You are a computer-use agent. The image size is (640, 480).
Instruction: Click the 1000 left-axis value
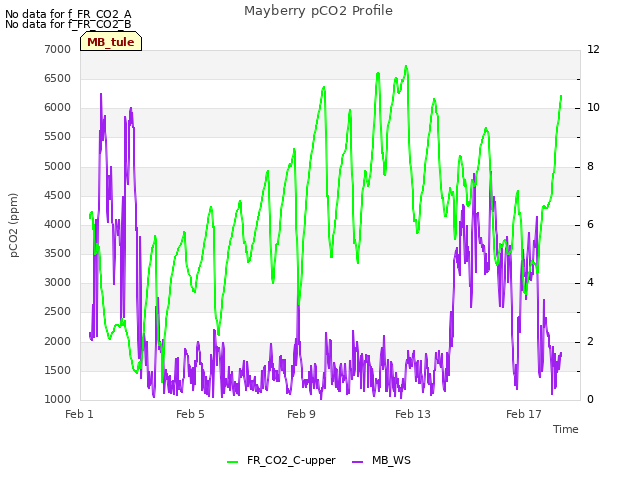(x=58, y=400)
